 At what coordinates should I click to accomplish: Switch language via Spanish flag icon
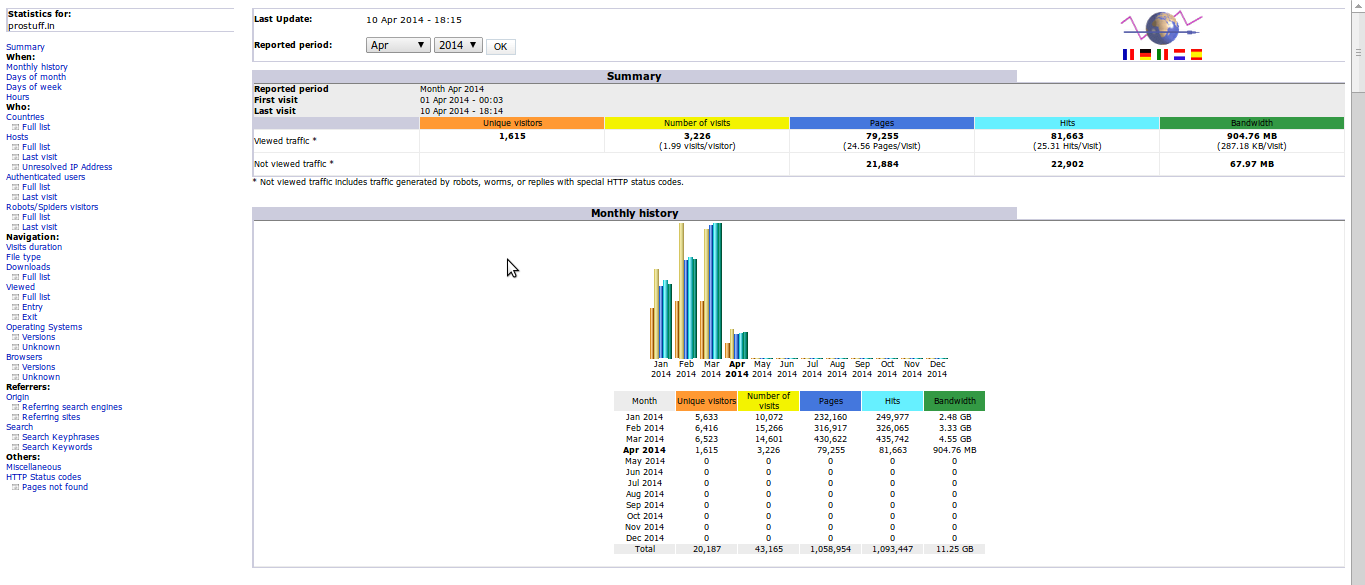1196,55
